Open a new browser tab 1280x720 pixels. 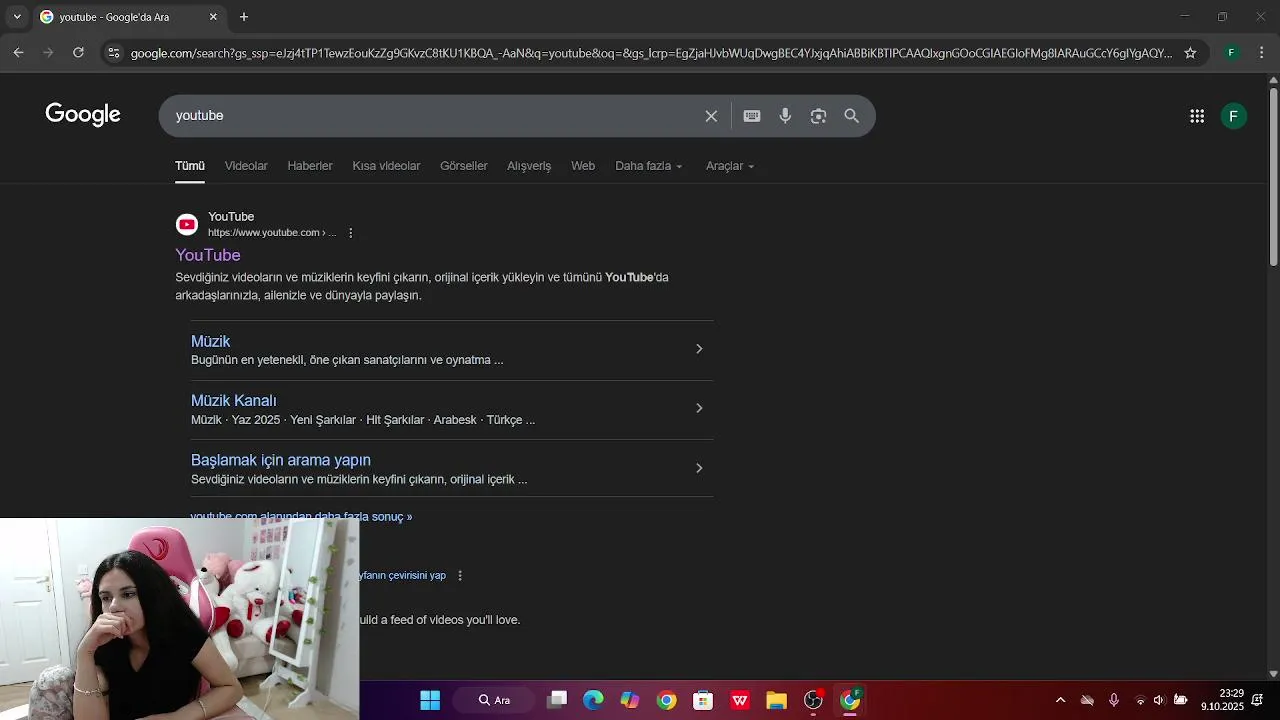tap(244, 17)
